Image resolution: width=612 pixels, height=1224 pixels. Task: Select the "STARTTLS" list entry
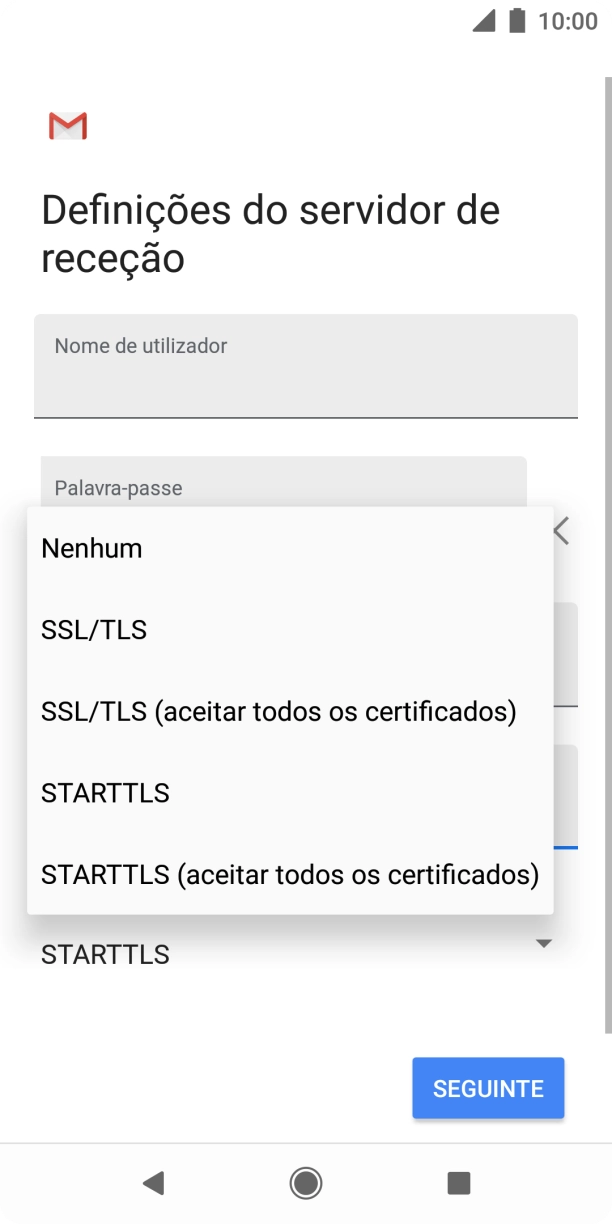tap(105, 792)
